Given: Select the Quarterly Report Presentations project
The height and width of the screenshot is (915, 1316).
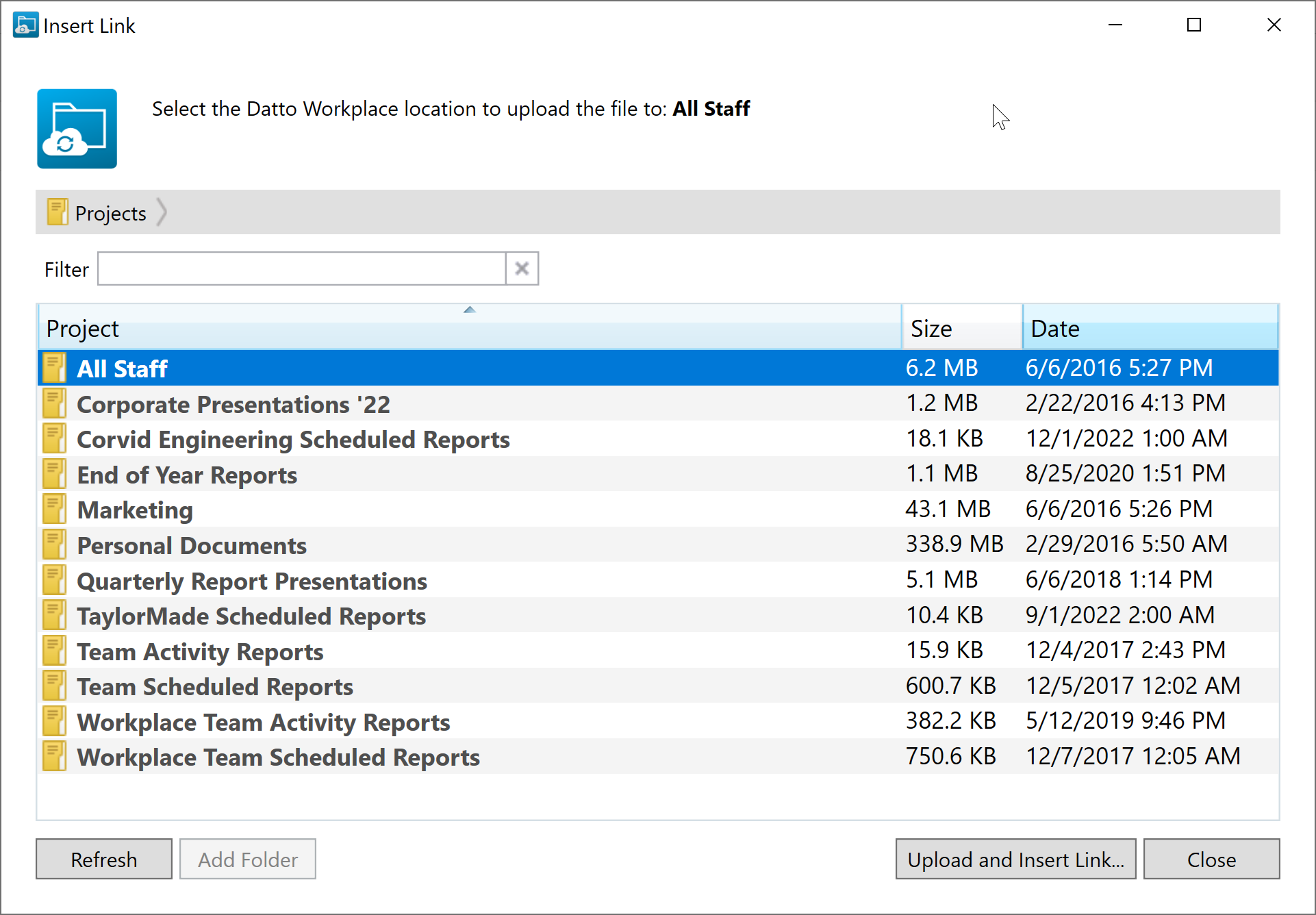Looking at the screenshot, I should click(x=251, y=581).
